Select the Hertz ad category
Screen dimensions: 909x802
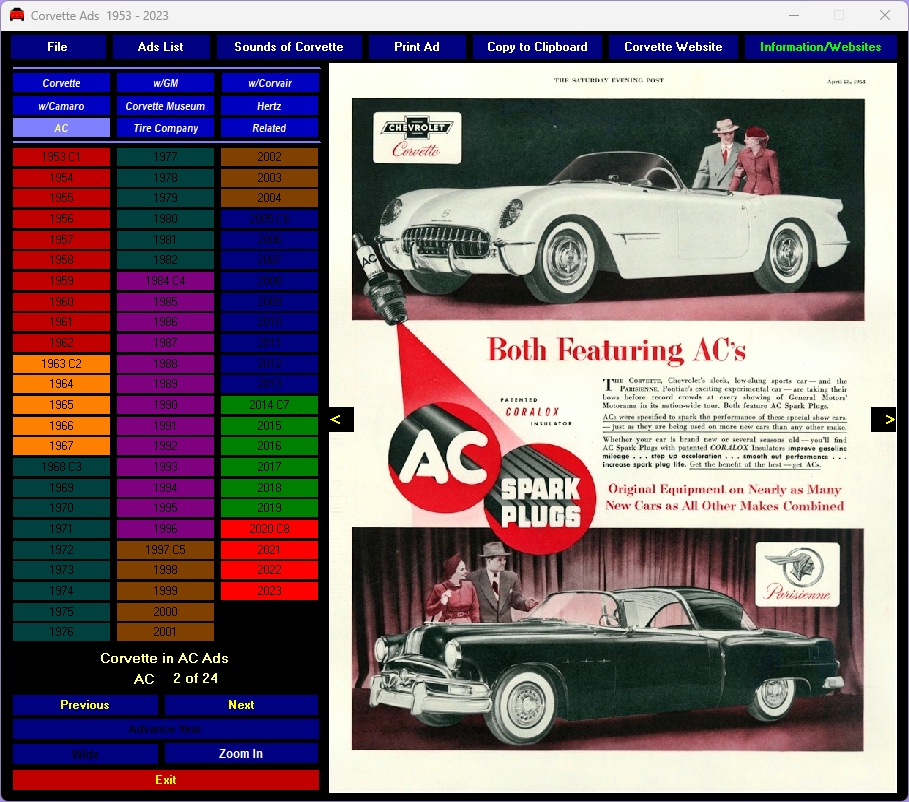(270, 106)
